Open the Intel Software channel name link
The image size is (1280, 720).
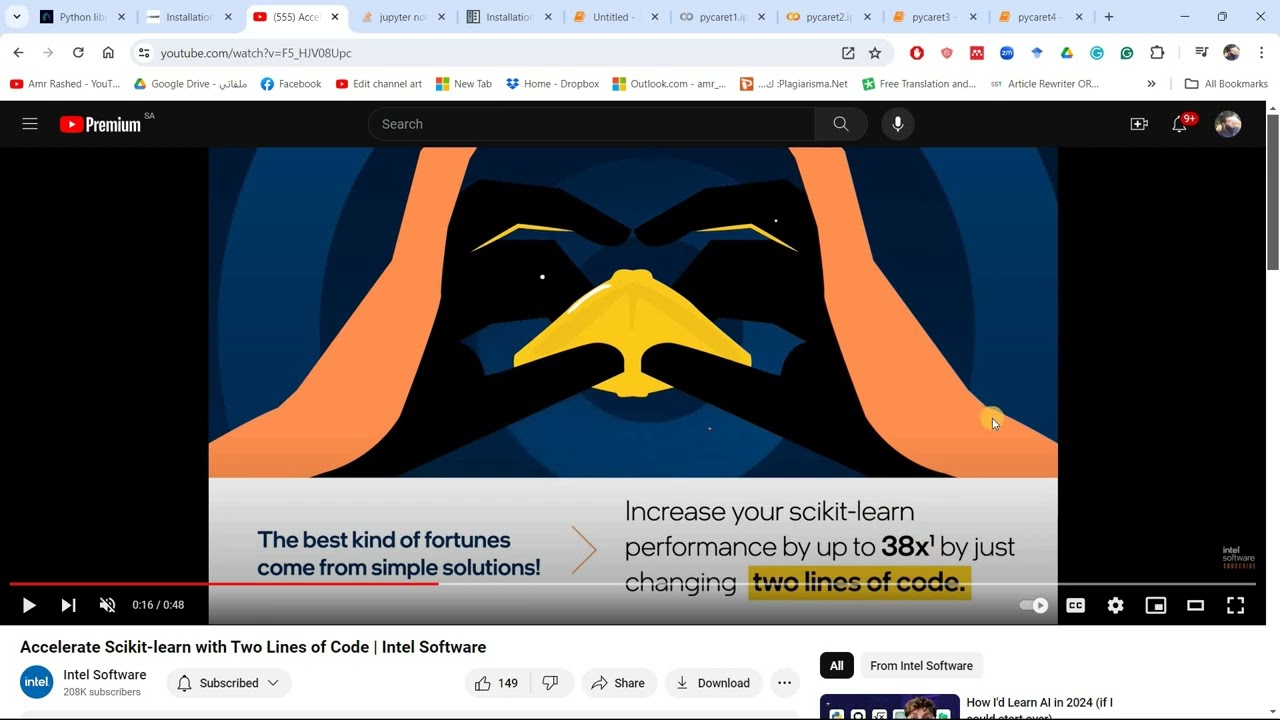(x=105, y=675)
